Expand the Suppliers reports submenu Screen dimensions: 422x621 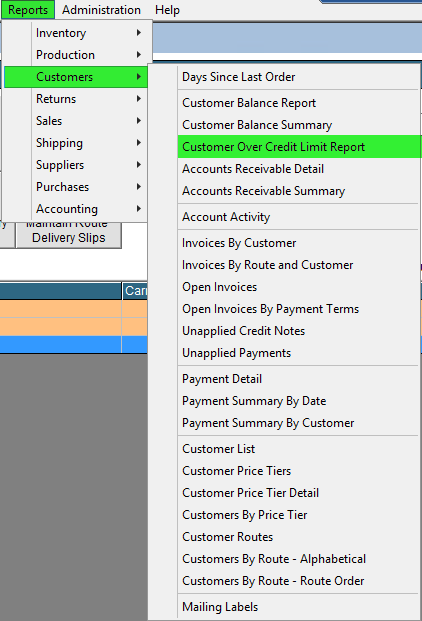tap(75, 165)
